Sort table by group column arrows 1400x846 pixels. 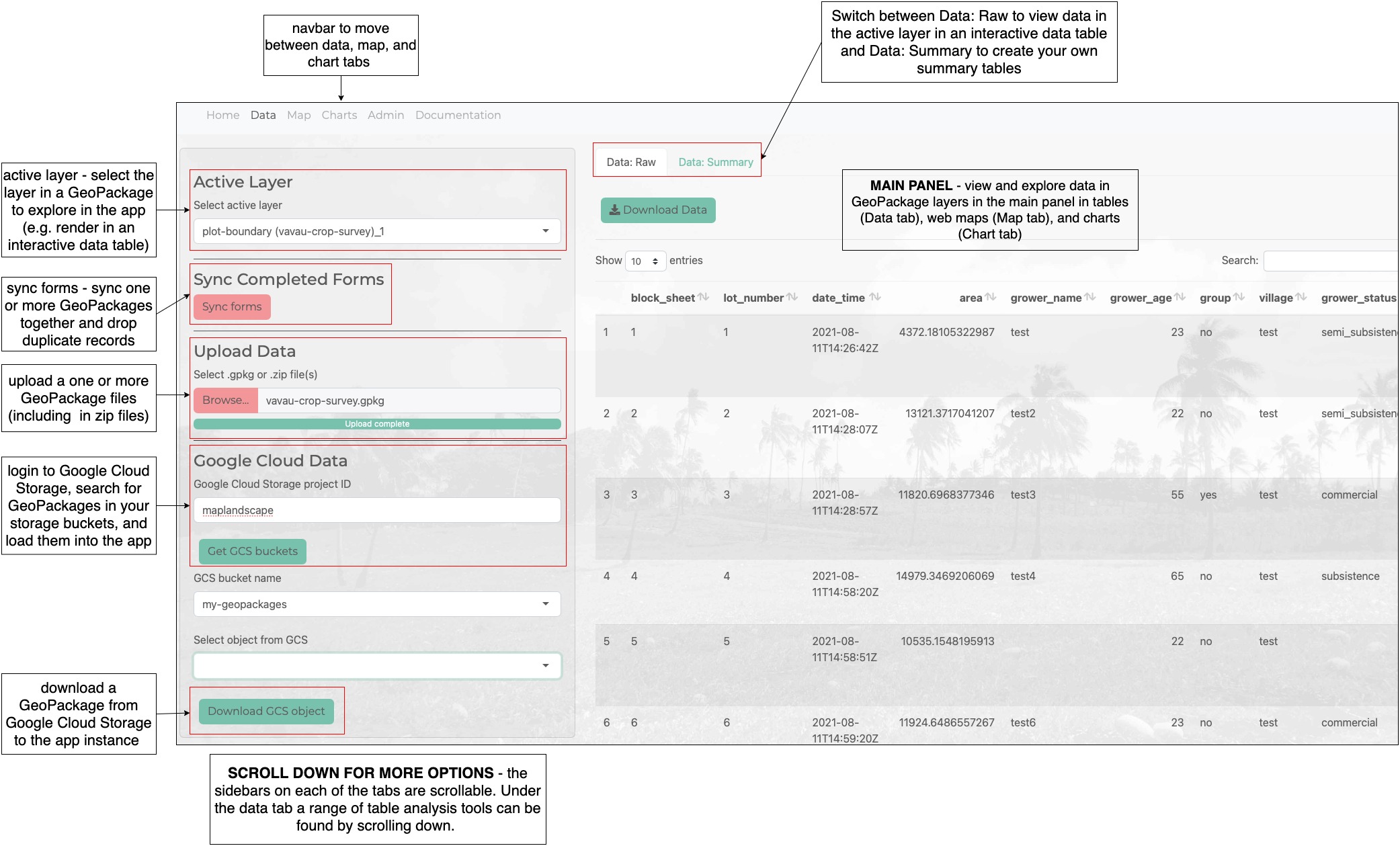click(1239, 297)
